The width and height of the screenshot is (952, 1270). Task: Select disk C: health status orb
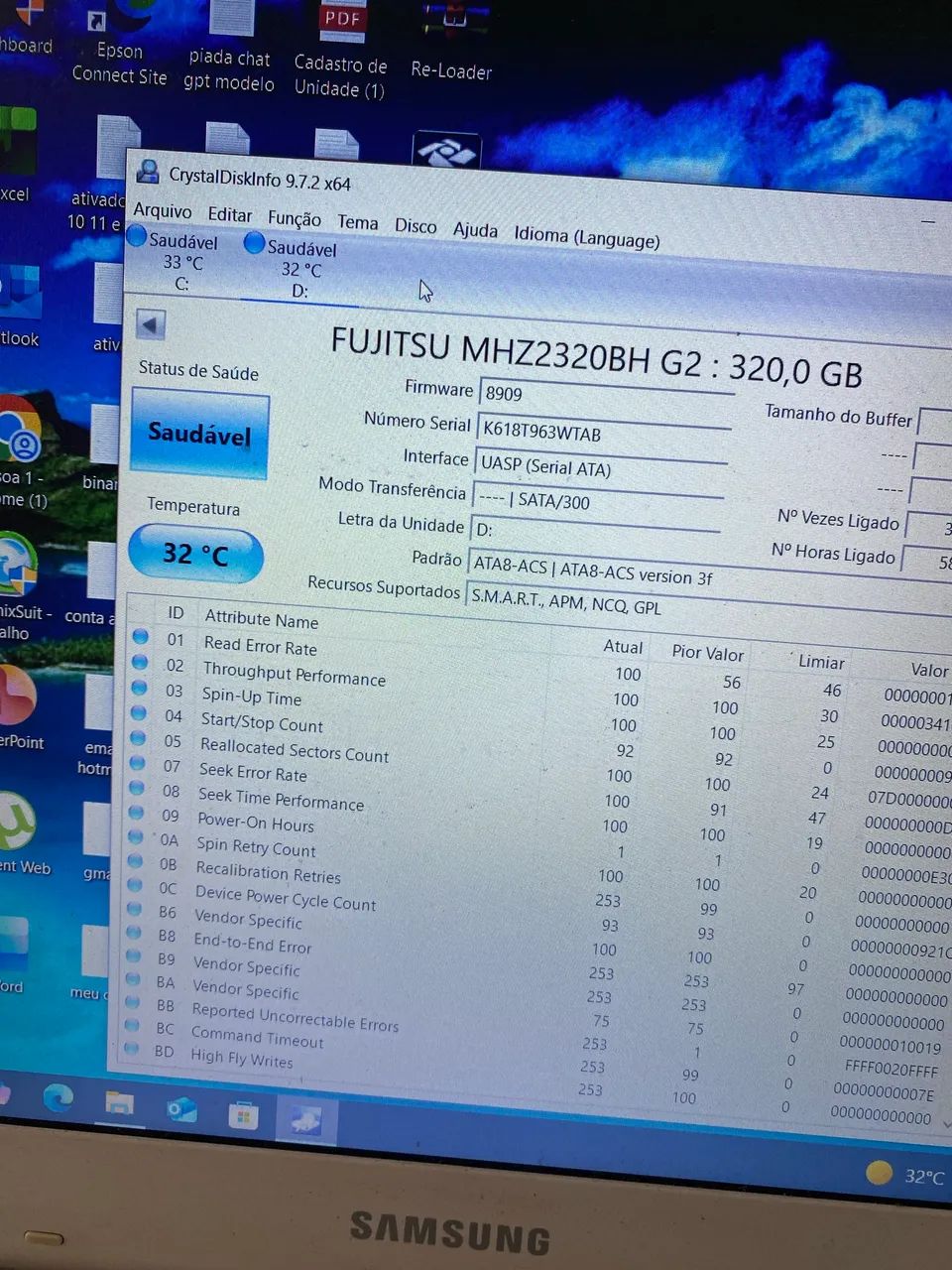[137, 236]
